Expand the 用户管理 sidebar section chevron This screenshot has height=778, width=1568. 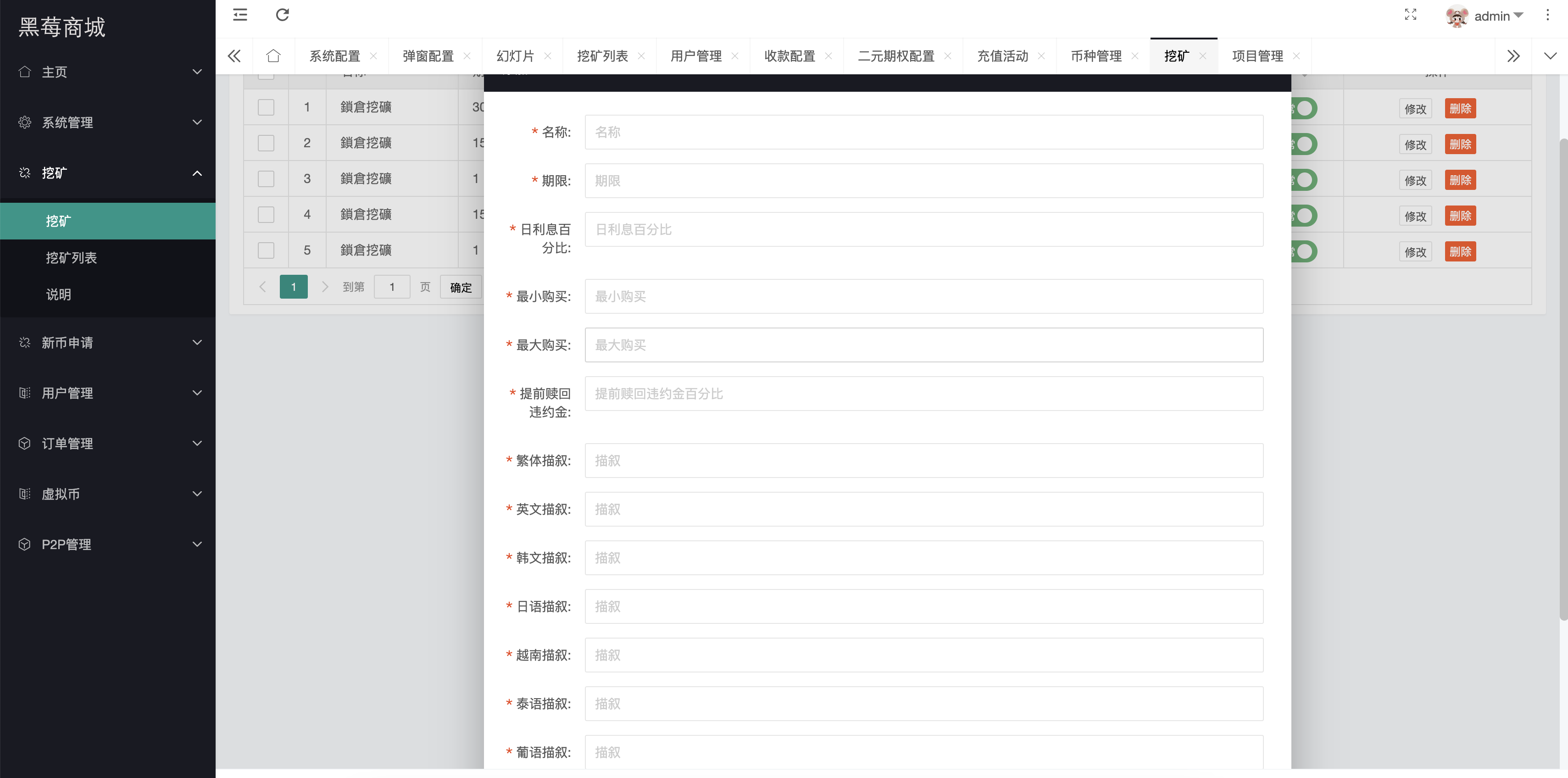[197, 393]
